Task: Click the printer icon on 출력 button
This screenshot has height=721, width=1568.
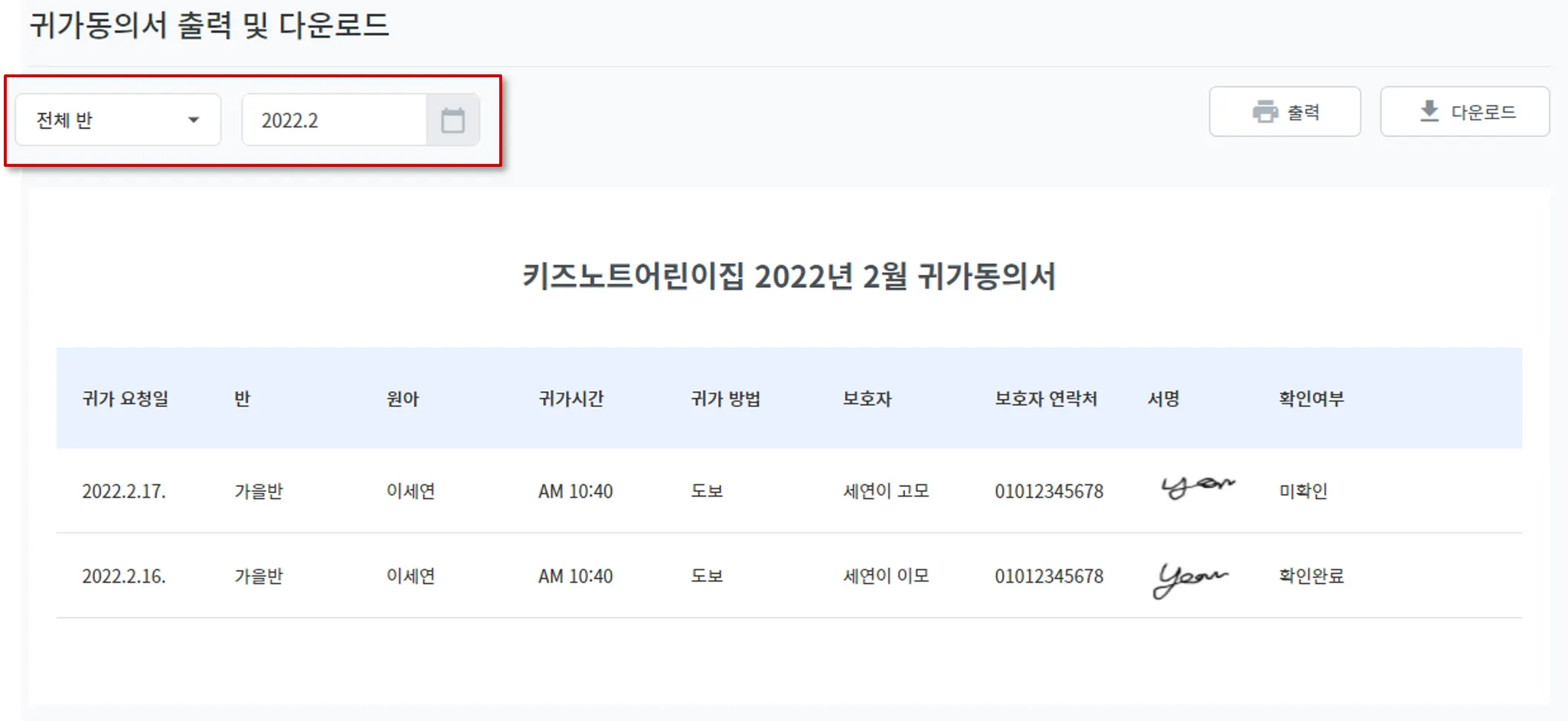Action: (x=1265, y=112)
